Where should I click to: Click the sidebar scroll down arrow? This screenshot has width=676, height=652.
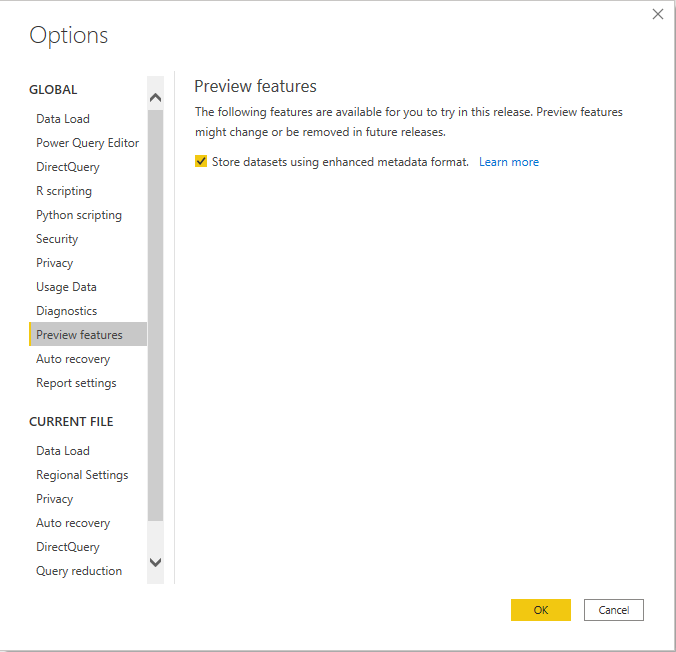coord(155,562)
